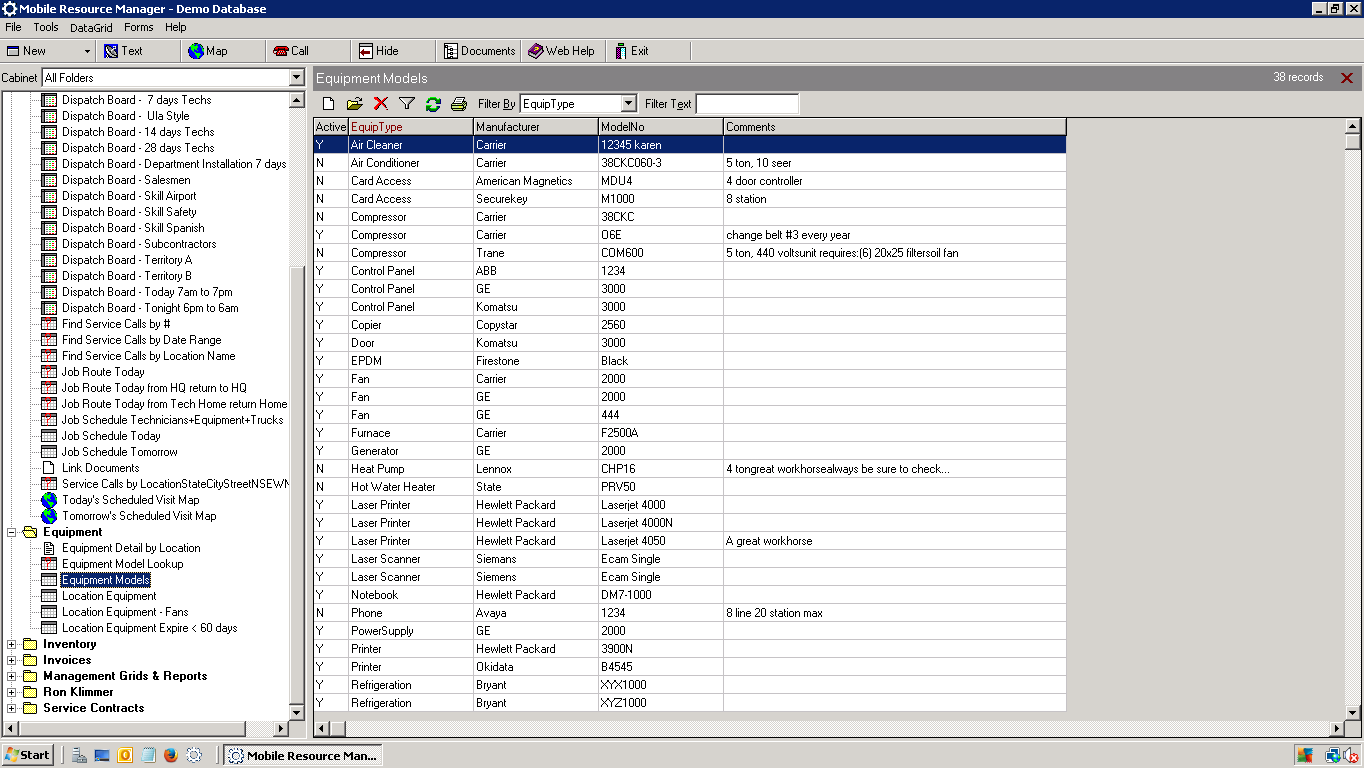Launch Firefox from the taskbar
The image size is (1364, 768).
[x=171, y=756]
